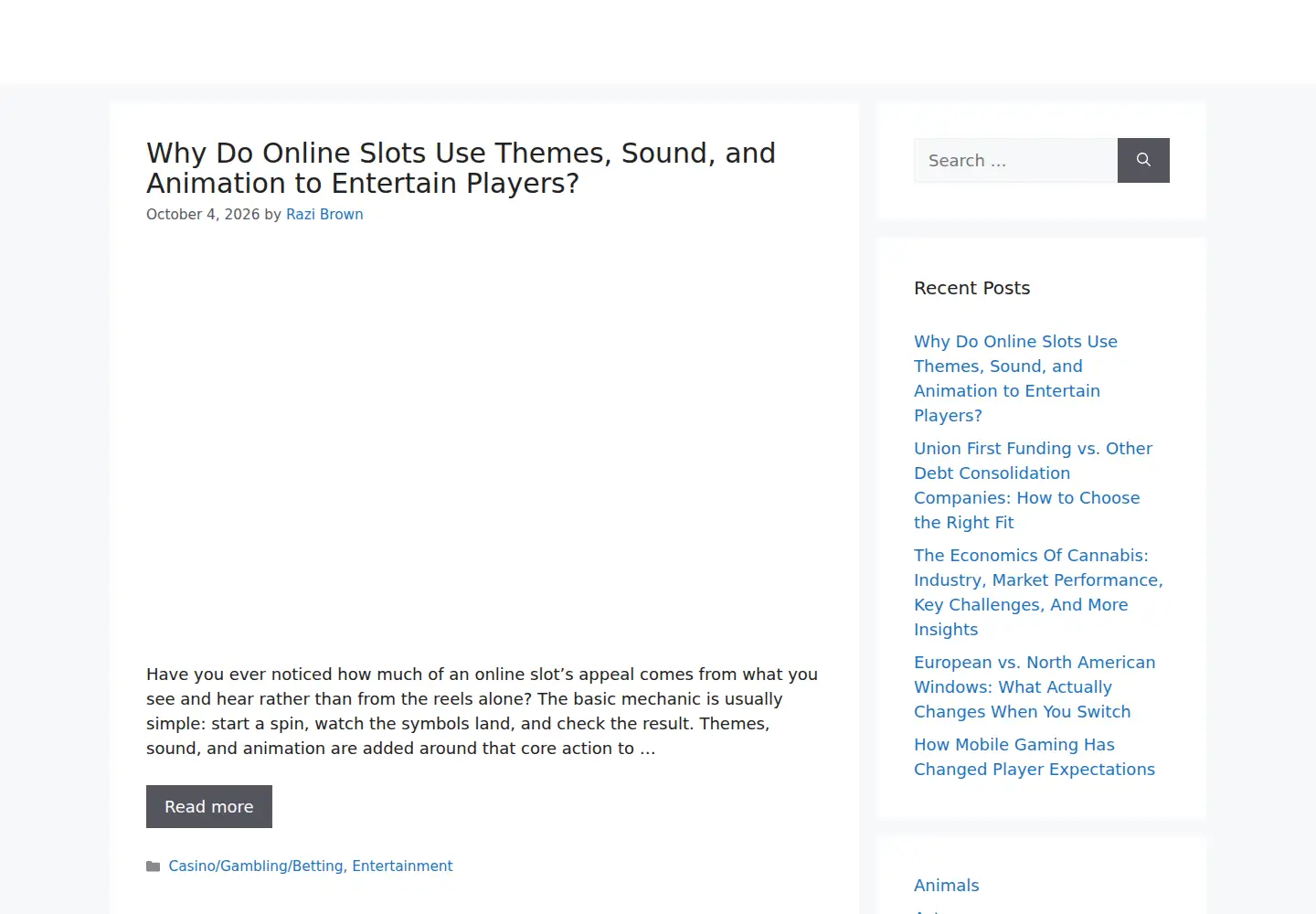1316x914 pixels.
Task: Click the article excerpt paragraph
Action: coord(483,711)
